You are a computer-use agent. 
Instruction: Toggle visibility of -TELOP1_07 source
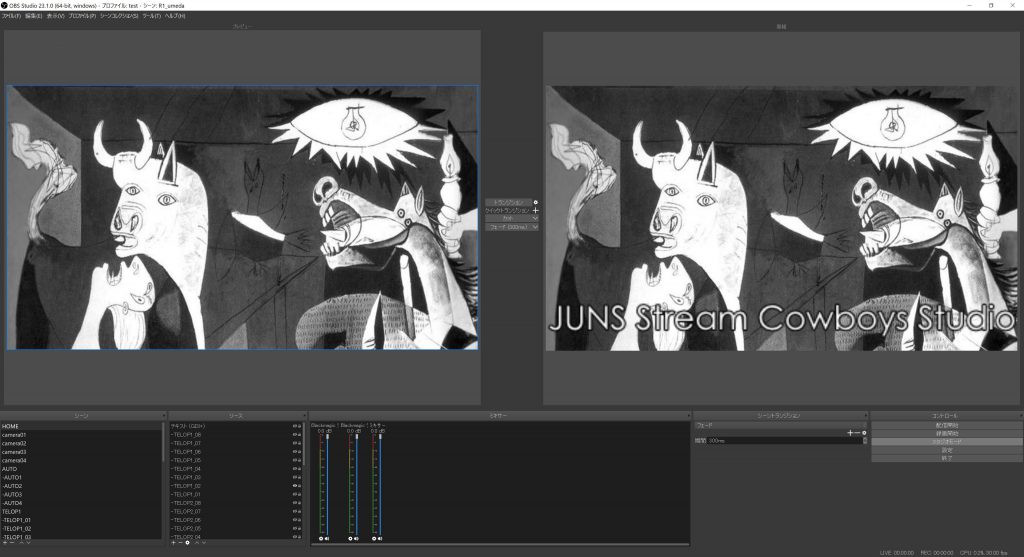[295, 443]
